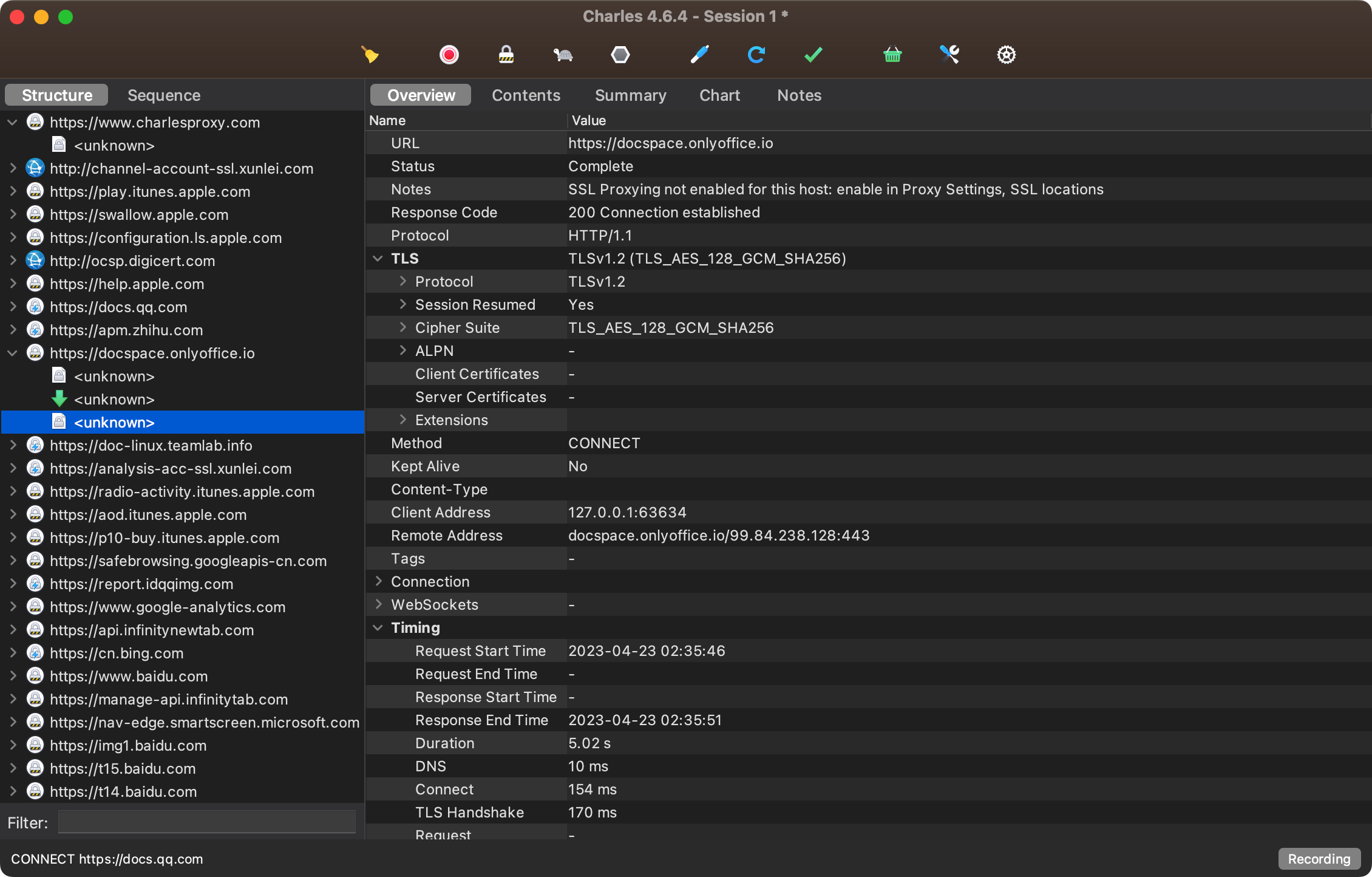Select the Remote Address value row
This screenshot has width=1372, height=877.
(719, 535)
